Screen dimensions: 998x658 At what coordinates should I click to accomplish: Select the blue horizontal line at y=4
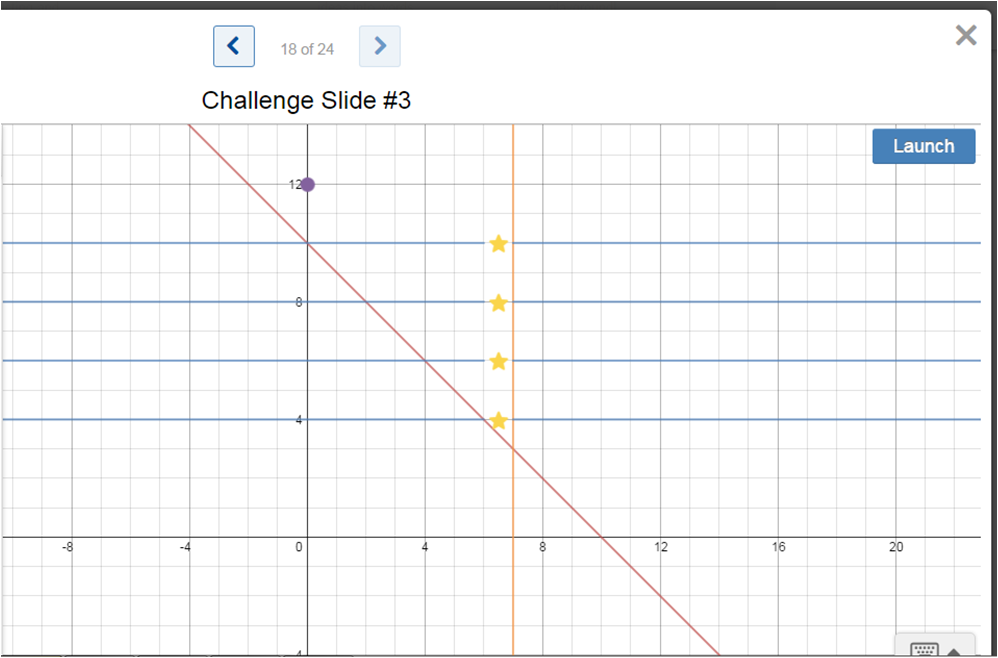point(700,419)
